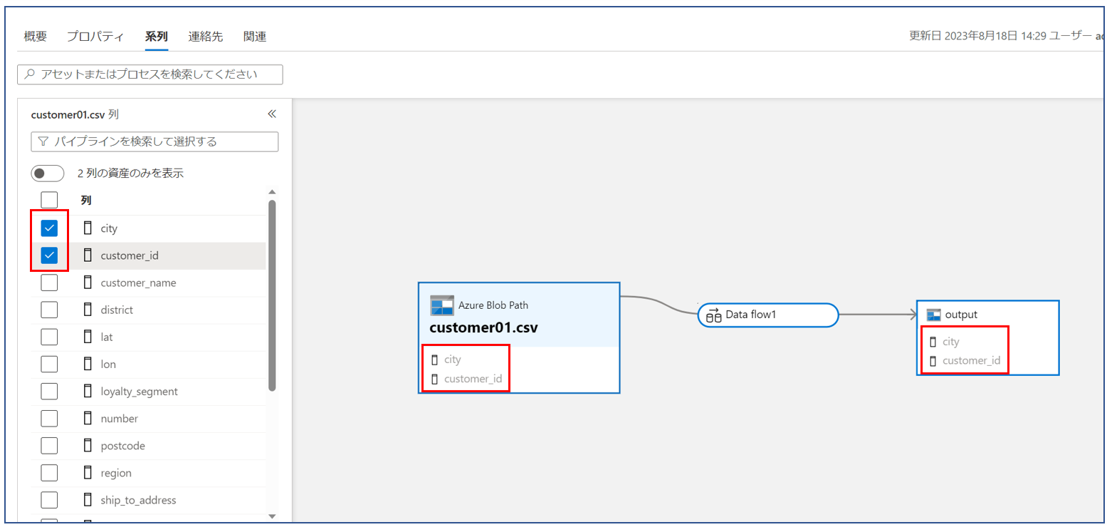Open the プロパティ tab
The width and height of the screenshot is (1107, 525).
(95, 37)
